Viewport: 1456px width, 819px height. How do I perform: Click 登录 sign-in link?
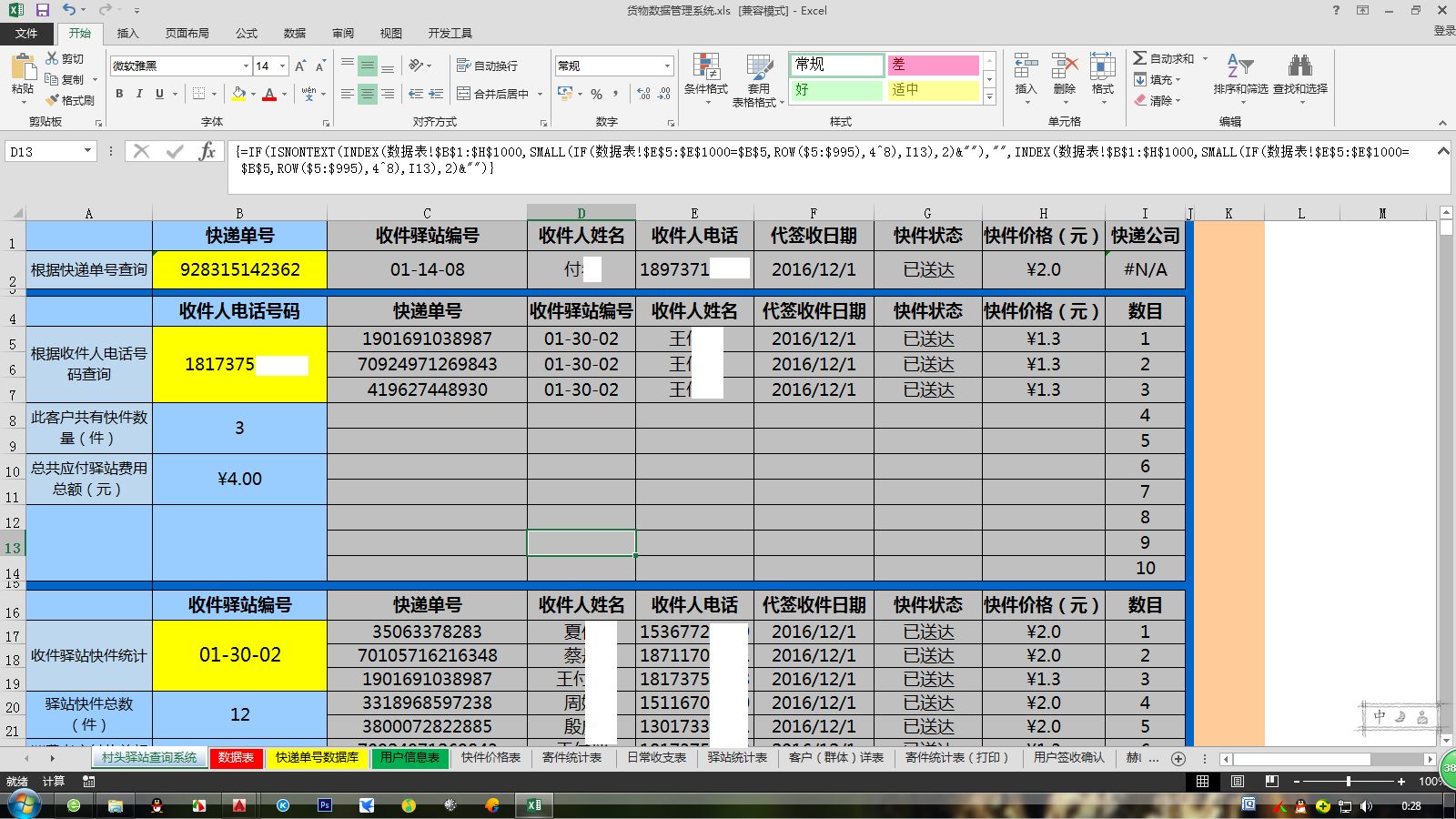[x=1444, y=30]
